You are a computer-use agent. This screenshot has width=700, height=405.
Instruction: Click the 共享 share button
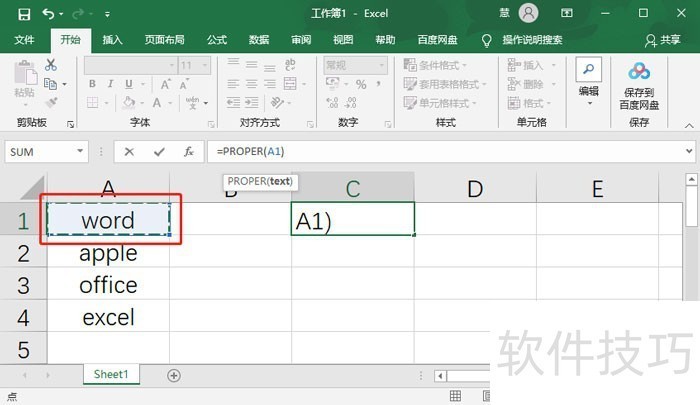pos(663,40)
